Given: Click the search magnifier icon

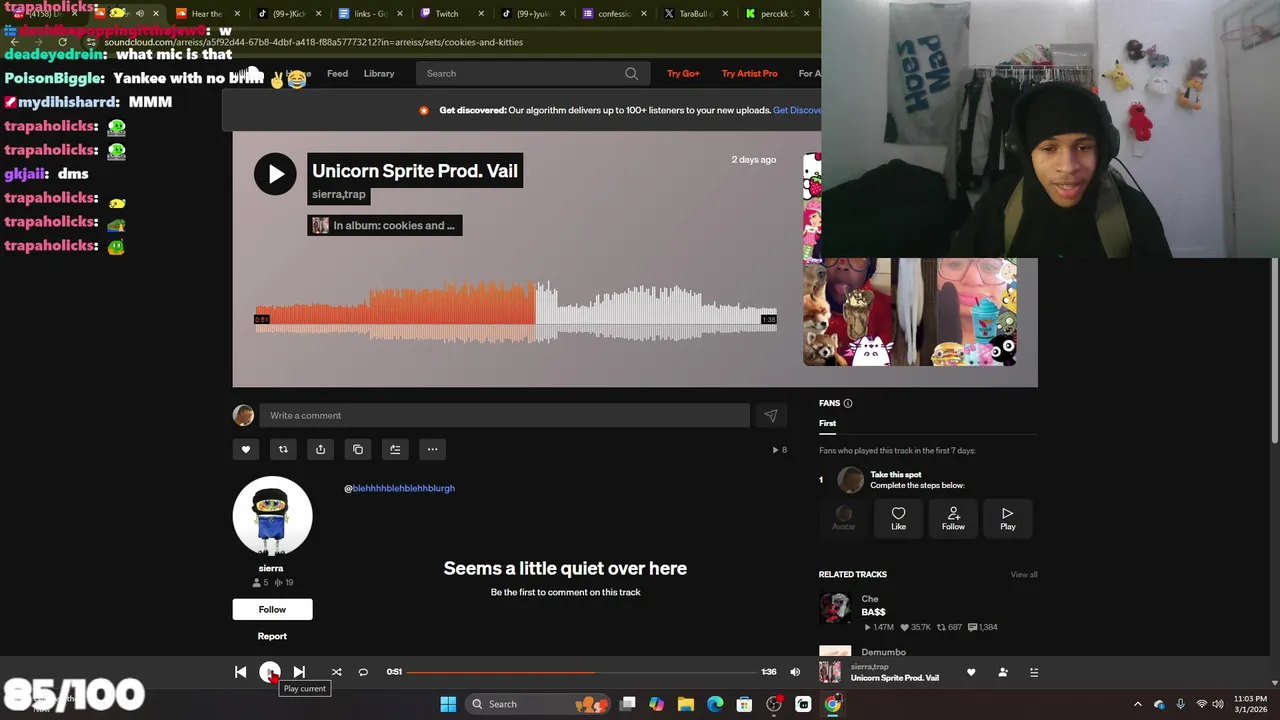Looking at the screenshot, I should [631, 73].
